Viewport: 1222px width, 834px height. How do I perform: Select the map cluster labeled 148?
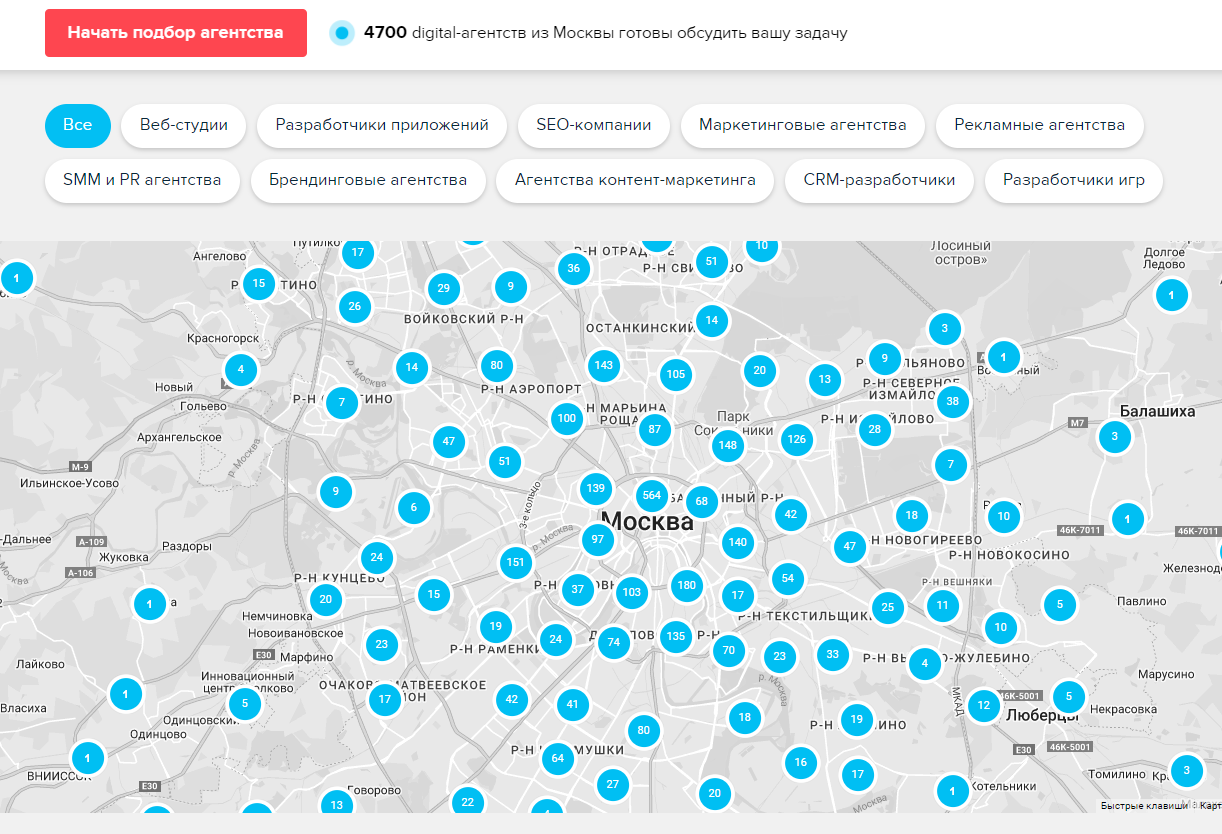(x=728, y=445)
